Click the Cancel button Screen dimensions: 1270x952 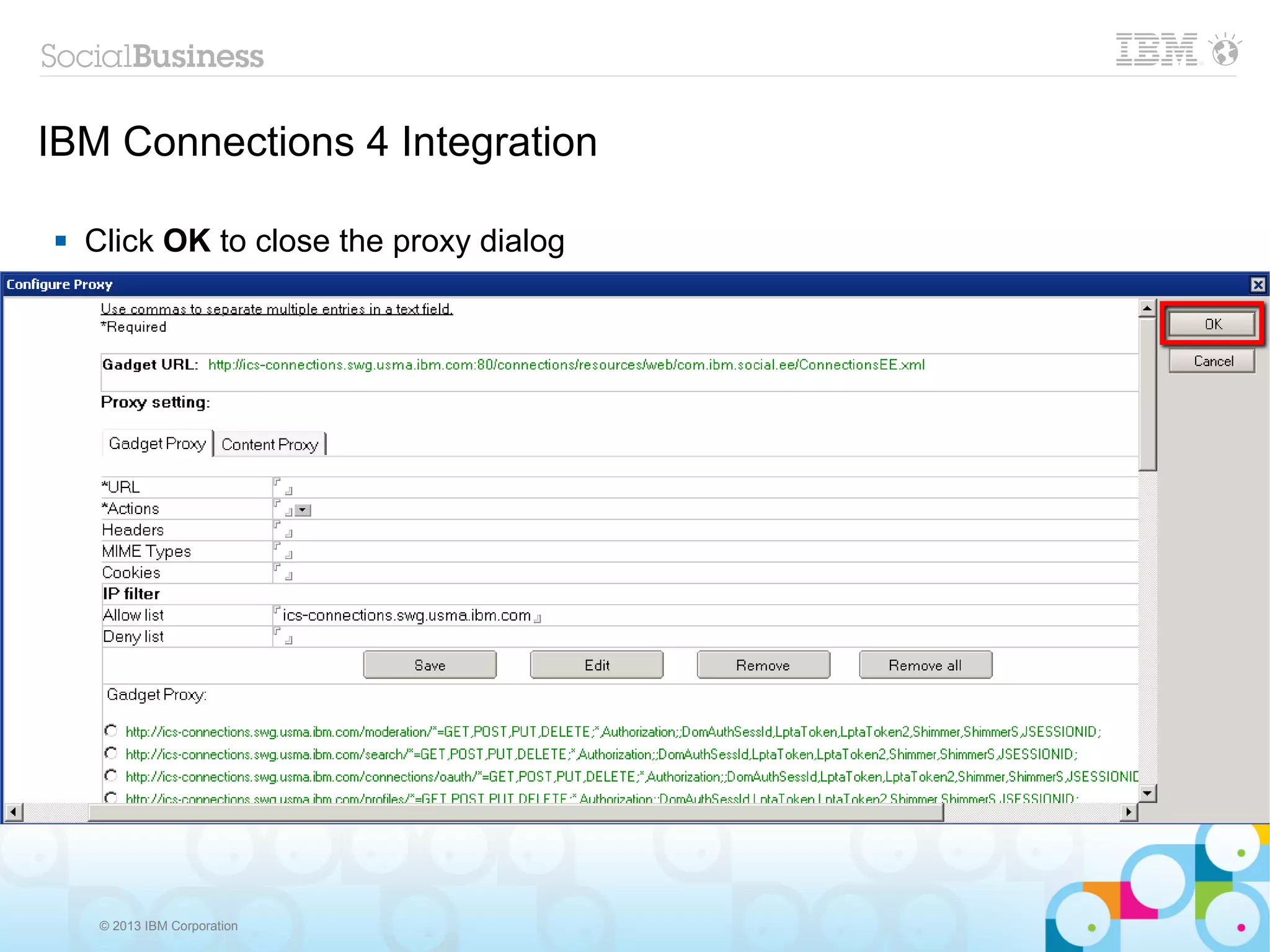tap(1212, 361)
